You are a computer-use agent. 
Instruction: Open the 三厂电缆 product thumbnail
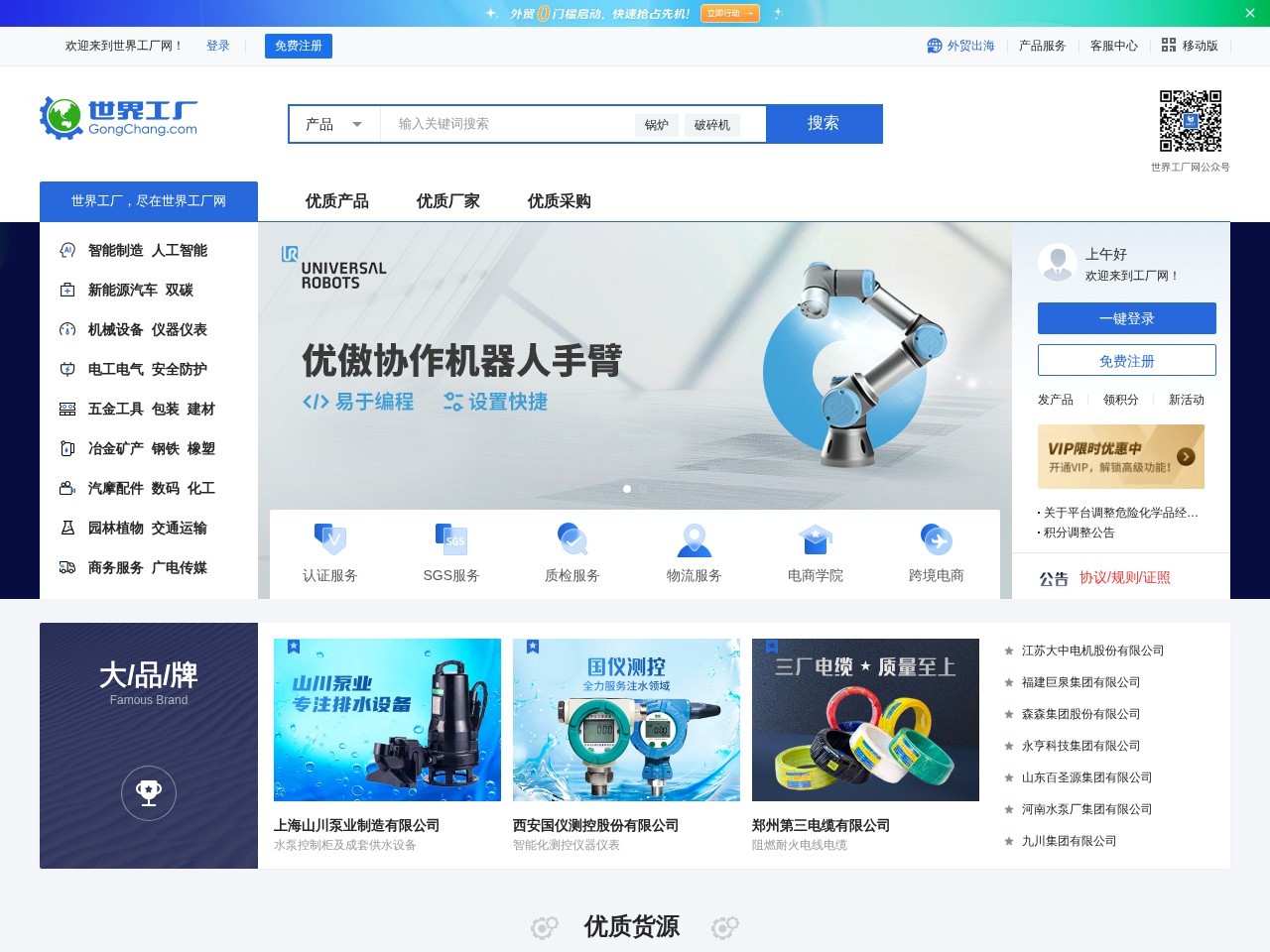[x=865, y=720]
